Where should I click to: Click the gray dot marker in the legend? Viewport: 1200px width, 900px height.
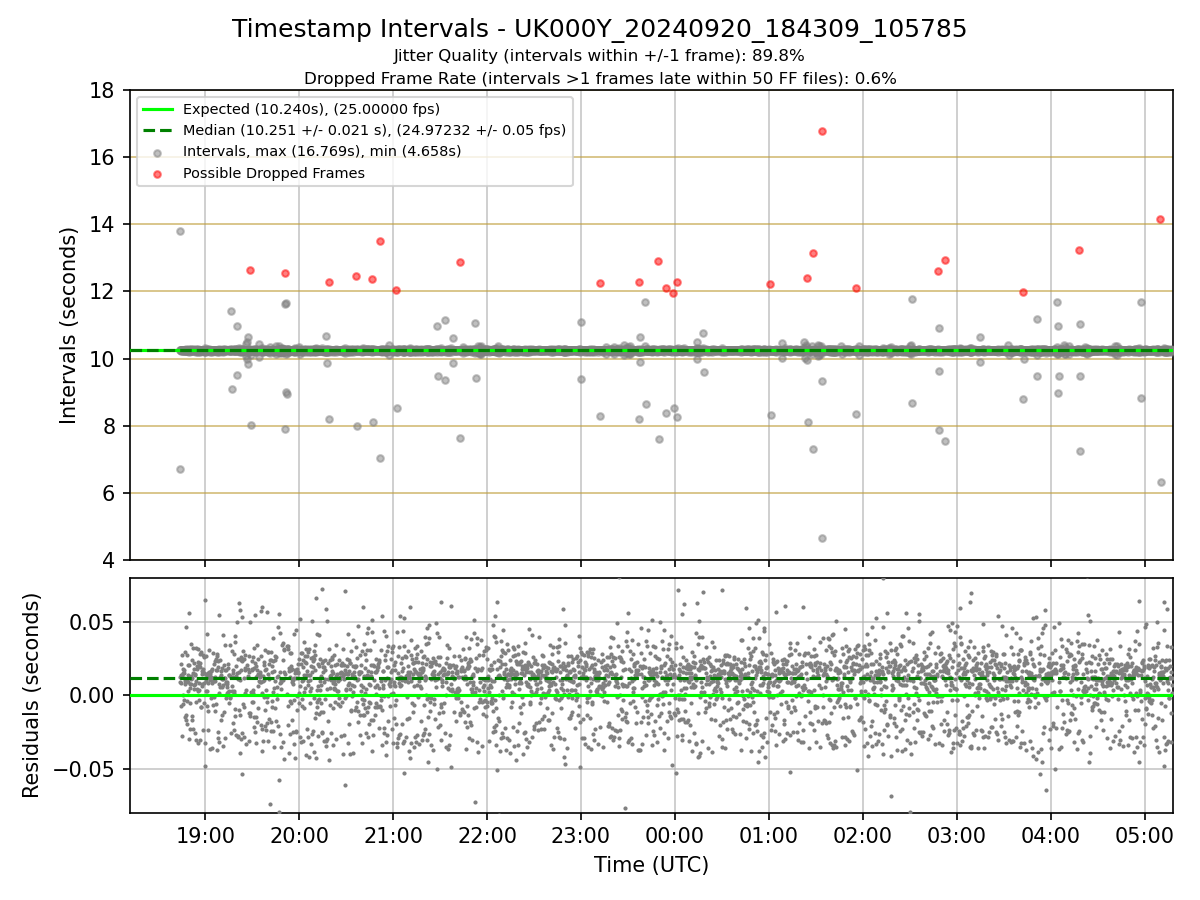[x=159, y=152]
